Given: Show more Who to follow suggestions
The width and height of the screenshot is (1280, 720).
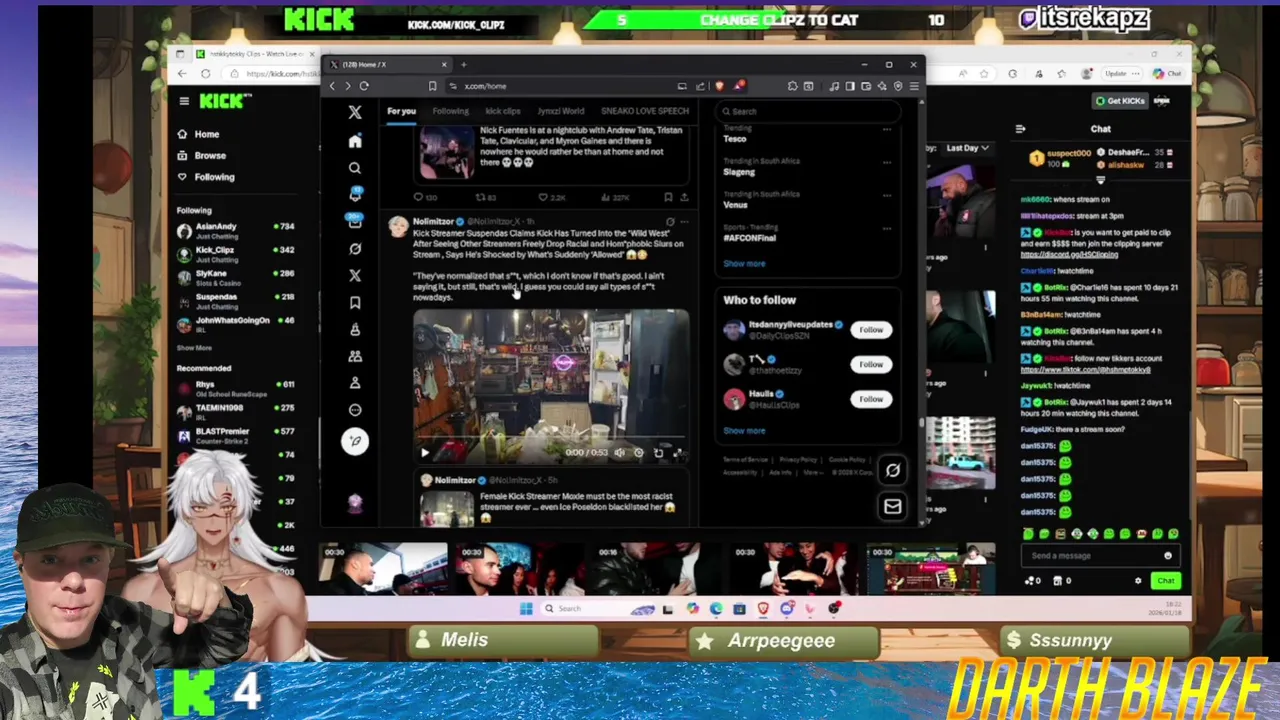Looking at the screenshot, I should [744, 431].
